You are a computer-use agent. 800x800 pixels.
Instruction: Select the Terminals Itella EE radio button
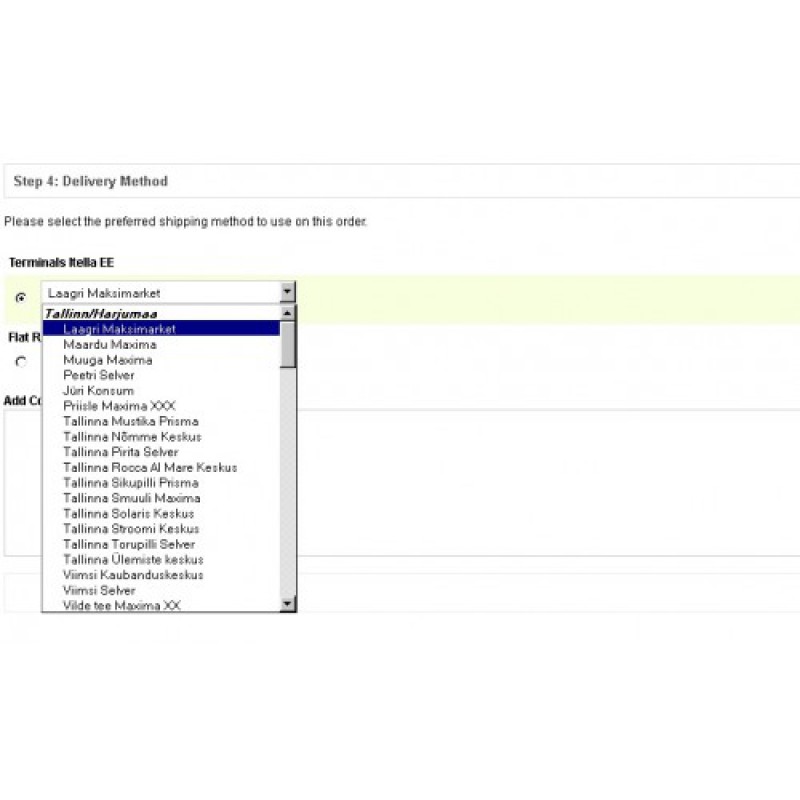[21, 297]
